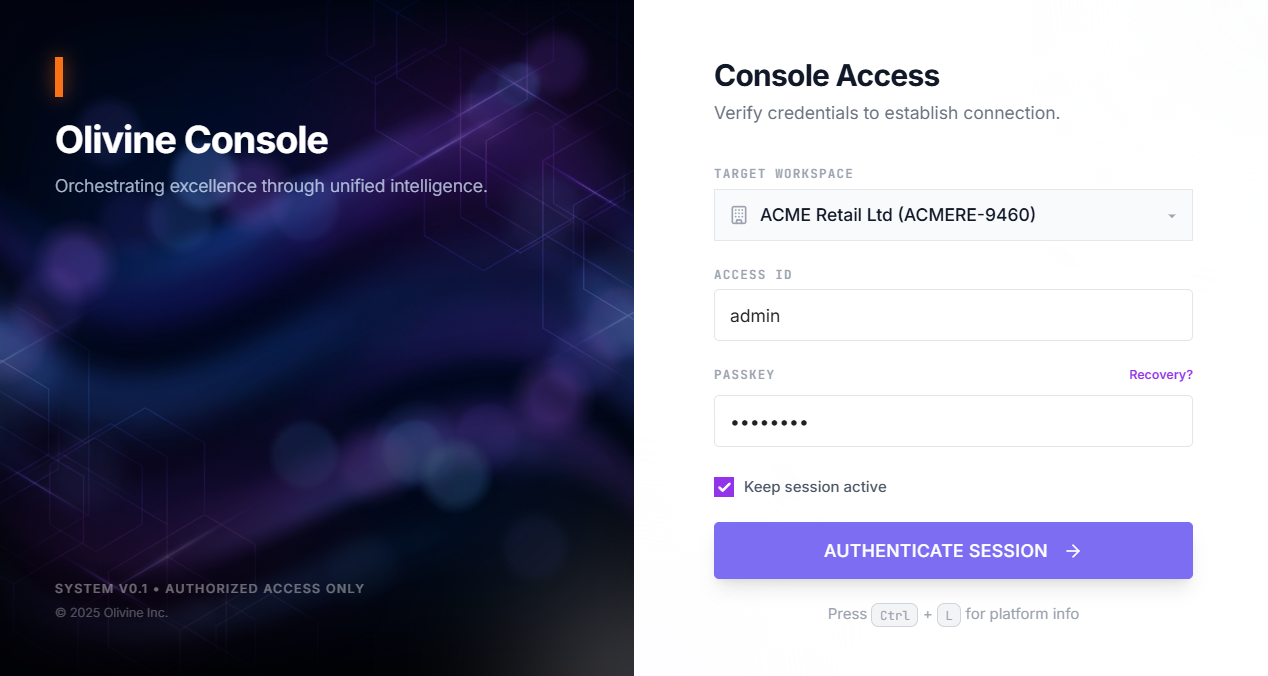Click the Console Access heading

(x=826, y=76)
